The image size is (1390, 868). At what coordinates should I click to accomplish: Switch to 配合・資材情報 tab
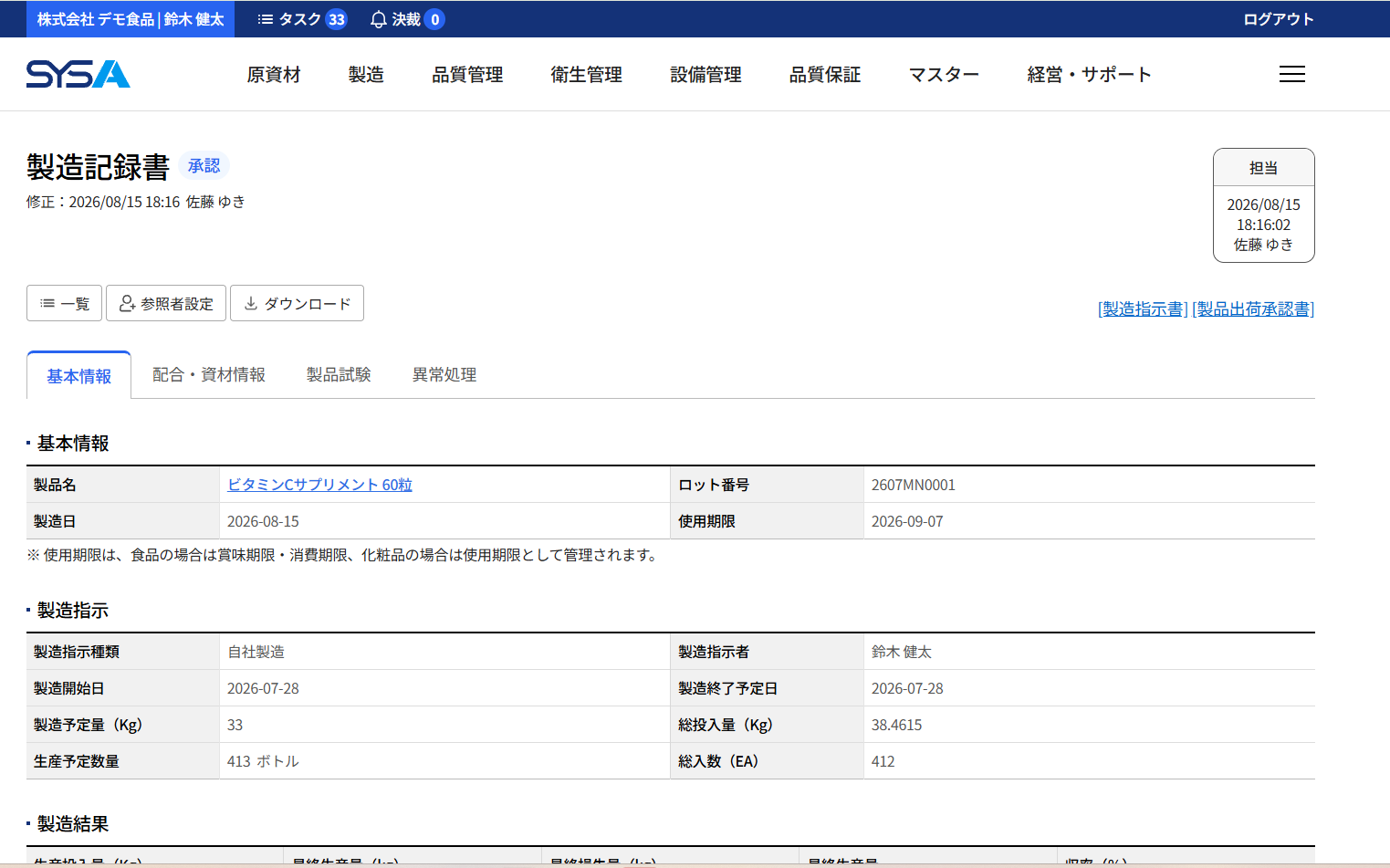209,375
